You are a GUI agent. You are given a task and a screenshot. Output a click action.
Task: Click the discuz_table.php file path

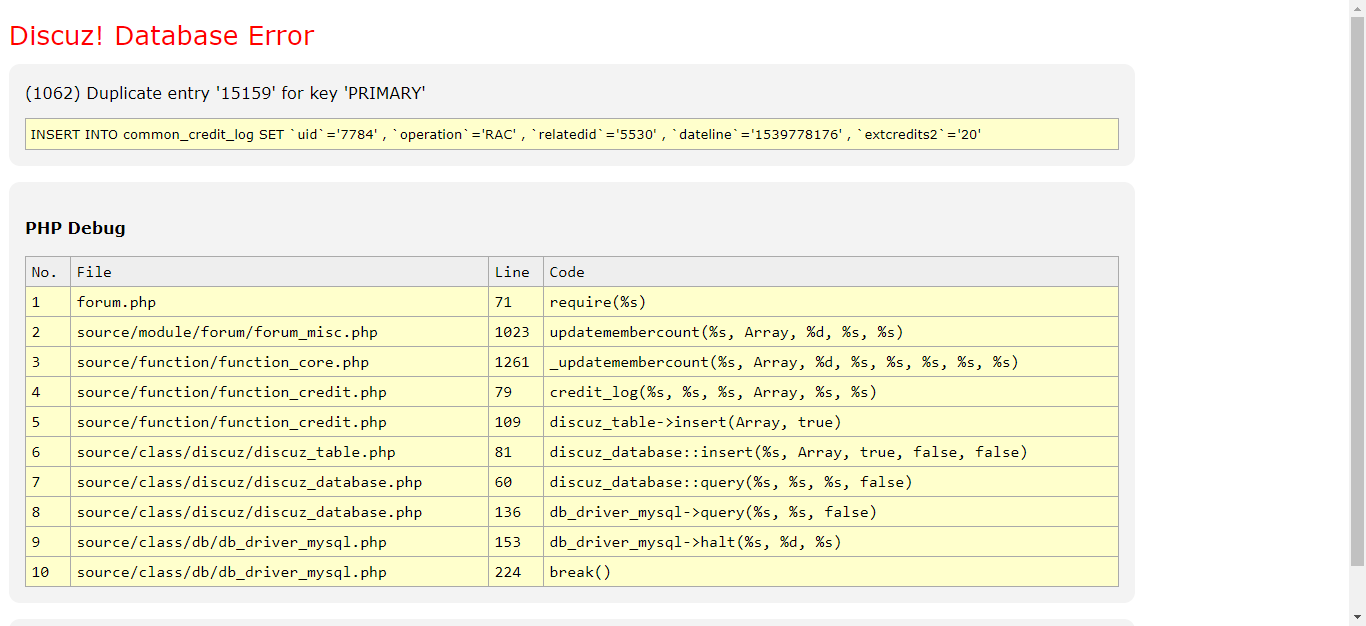point(236,452)
